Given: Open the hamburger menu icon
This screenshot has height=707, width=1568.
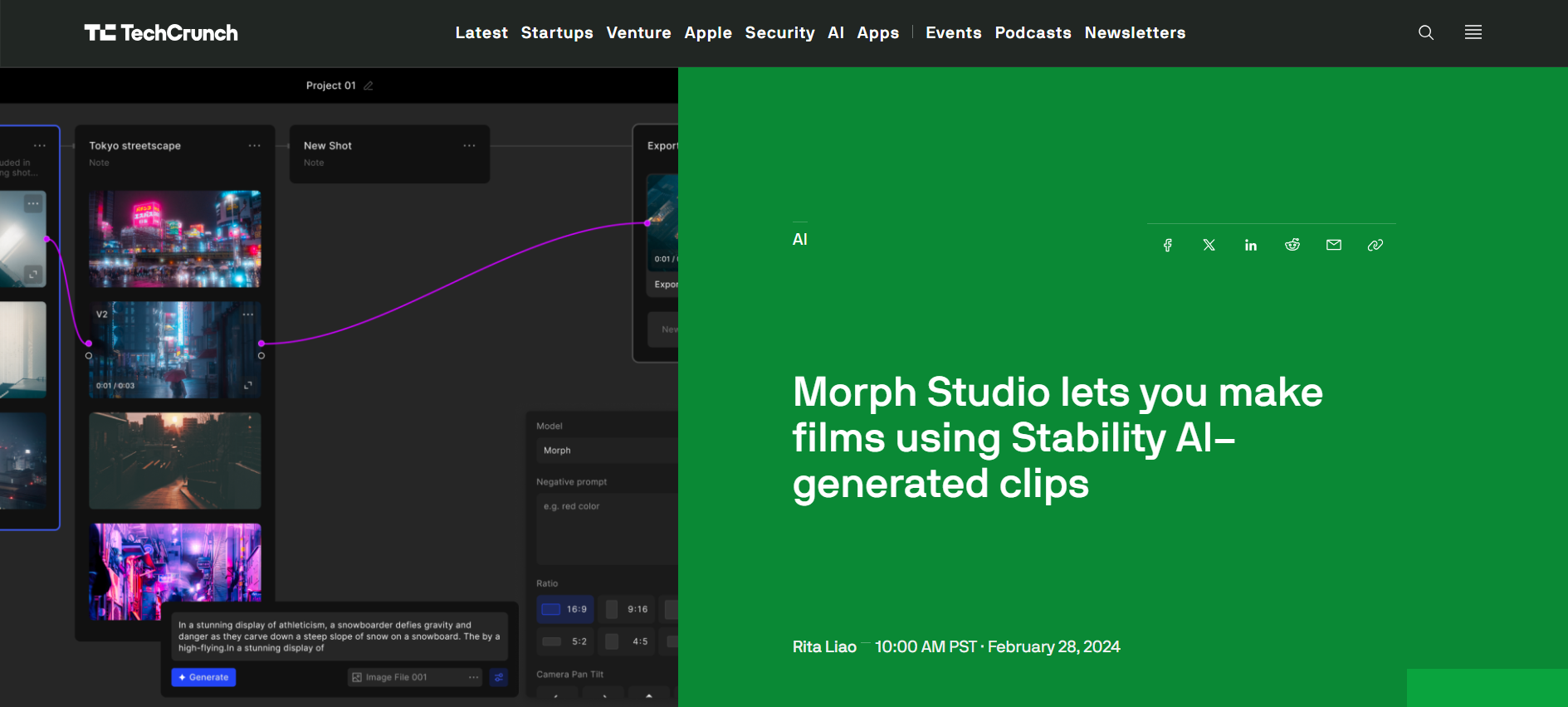Looking at the screenshot, I should (x=1473, y=32).
